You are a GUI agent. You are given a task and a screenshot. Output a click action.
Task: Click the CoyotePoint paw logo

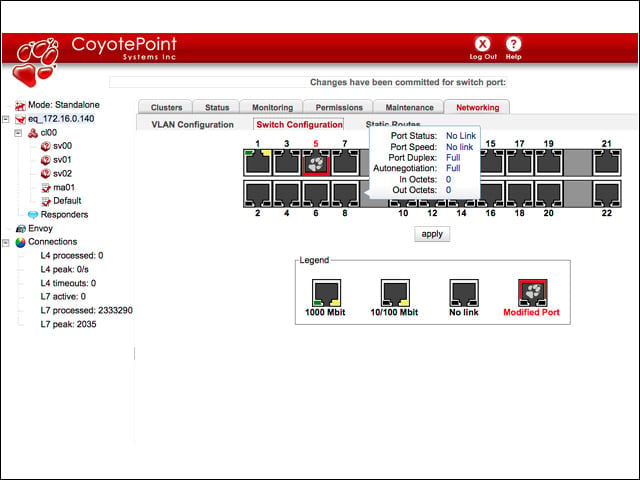coord(36,62)
